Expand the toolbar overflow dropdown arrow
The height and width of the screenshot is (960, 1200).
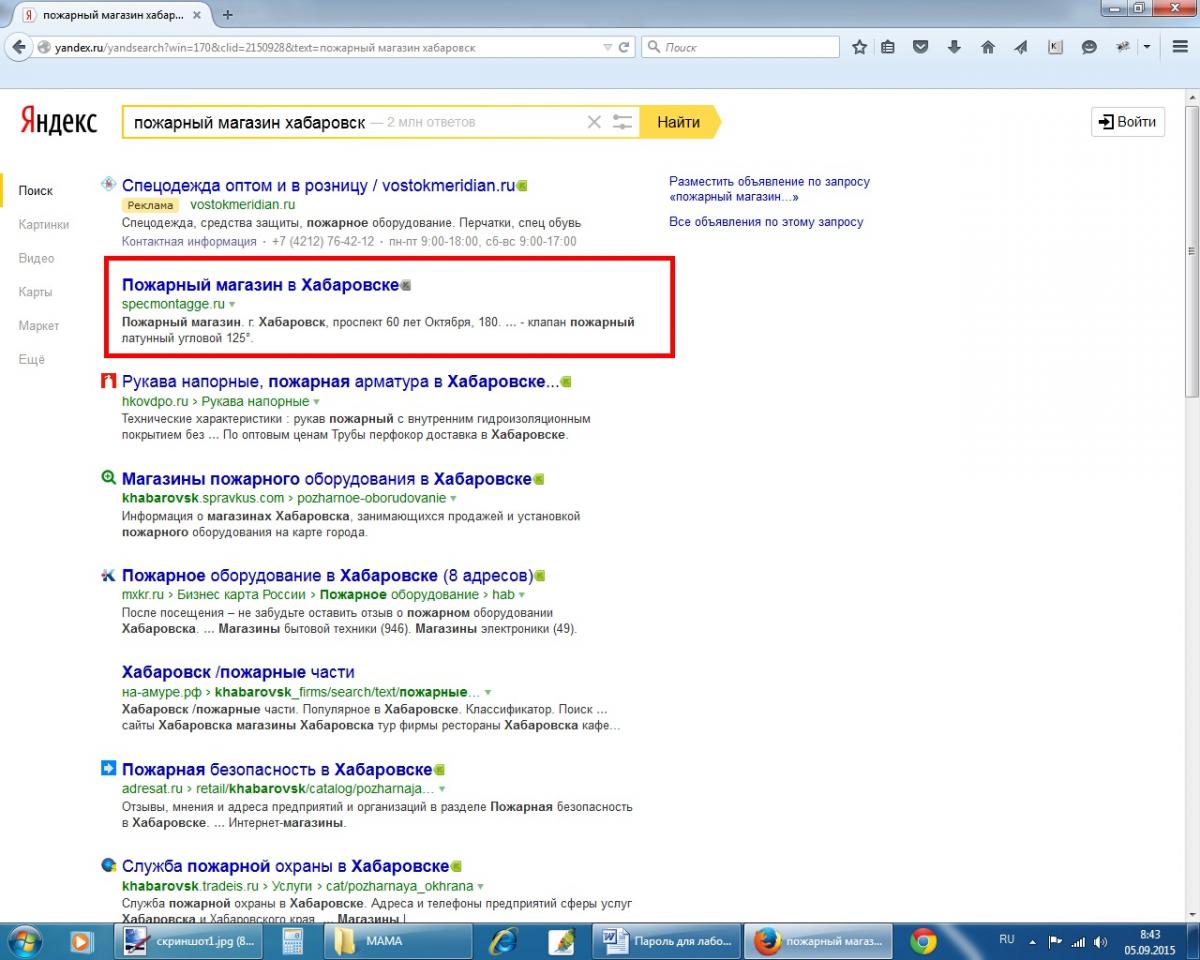[x=1147, y=47]
